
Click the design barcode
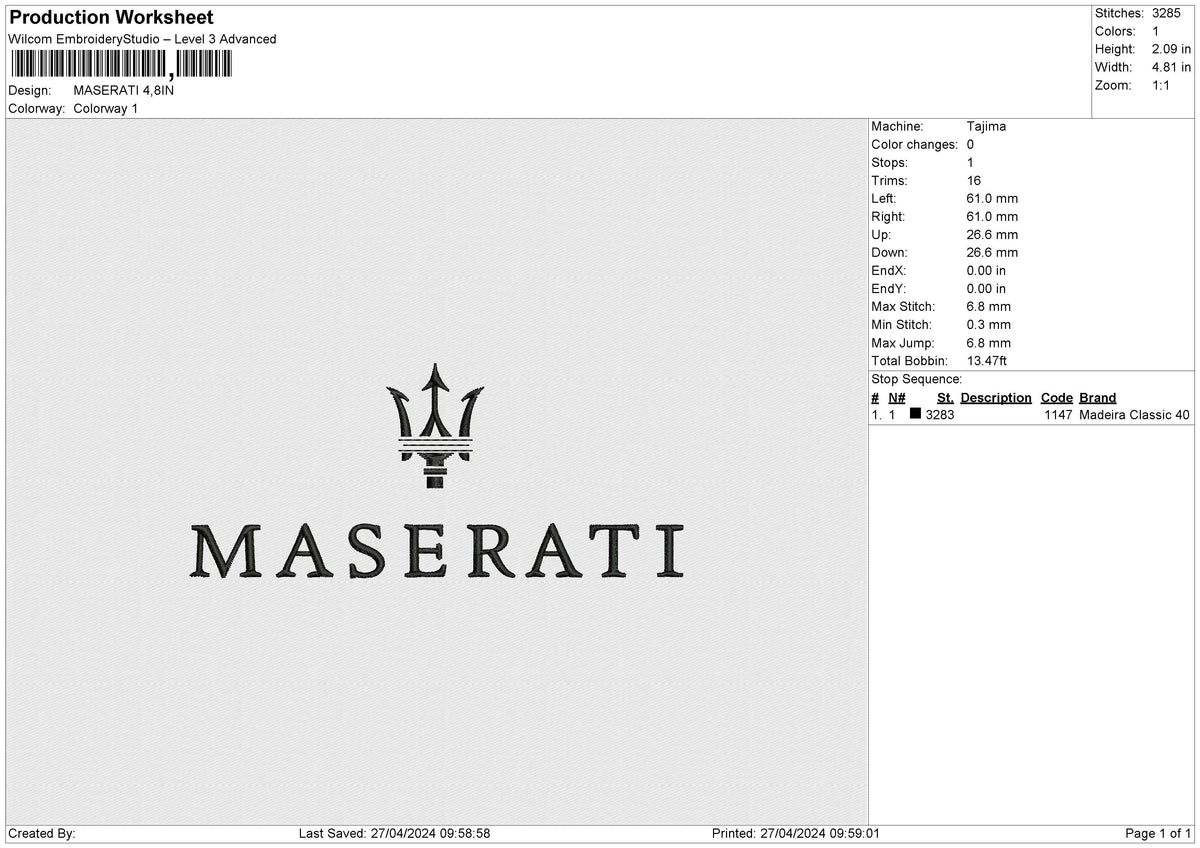coord(120,65)
